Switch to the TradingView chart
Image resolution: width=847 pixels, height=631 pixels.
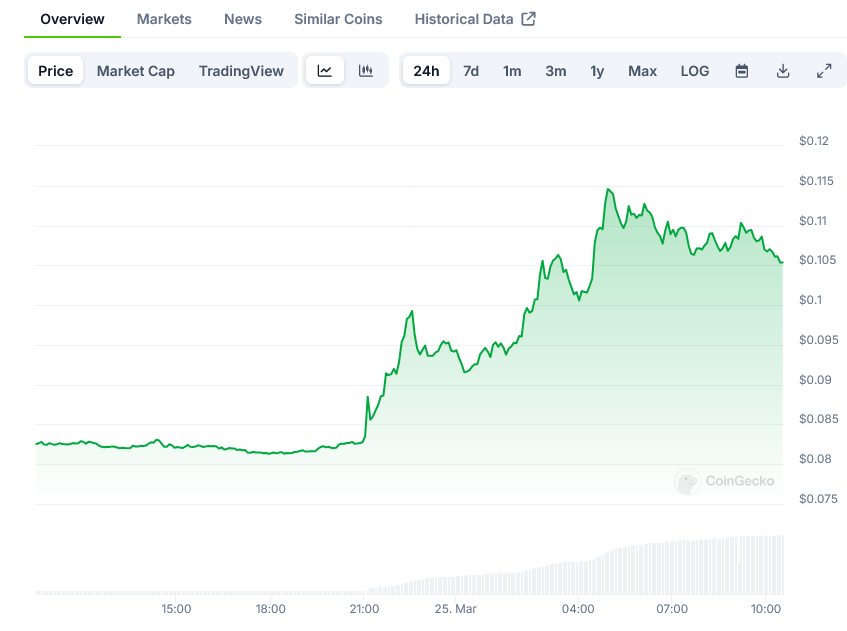(x=241, y=71)
